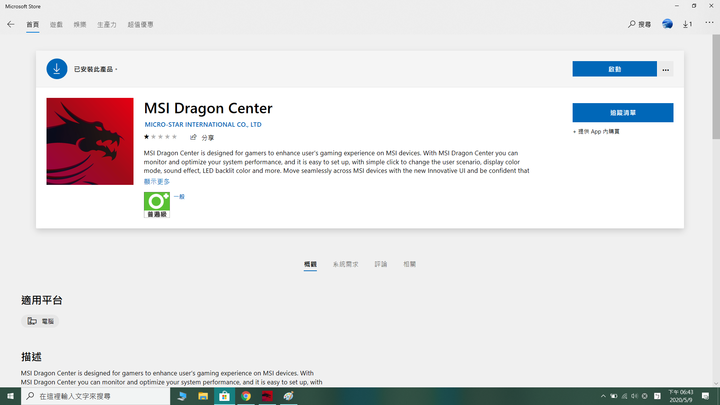Select the 相關 section tab
The height and width of the screenshot is (405, 720).
[x=410, y=264]
